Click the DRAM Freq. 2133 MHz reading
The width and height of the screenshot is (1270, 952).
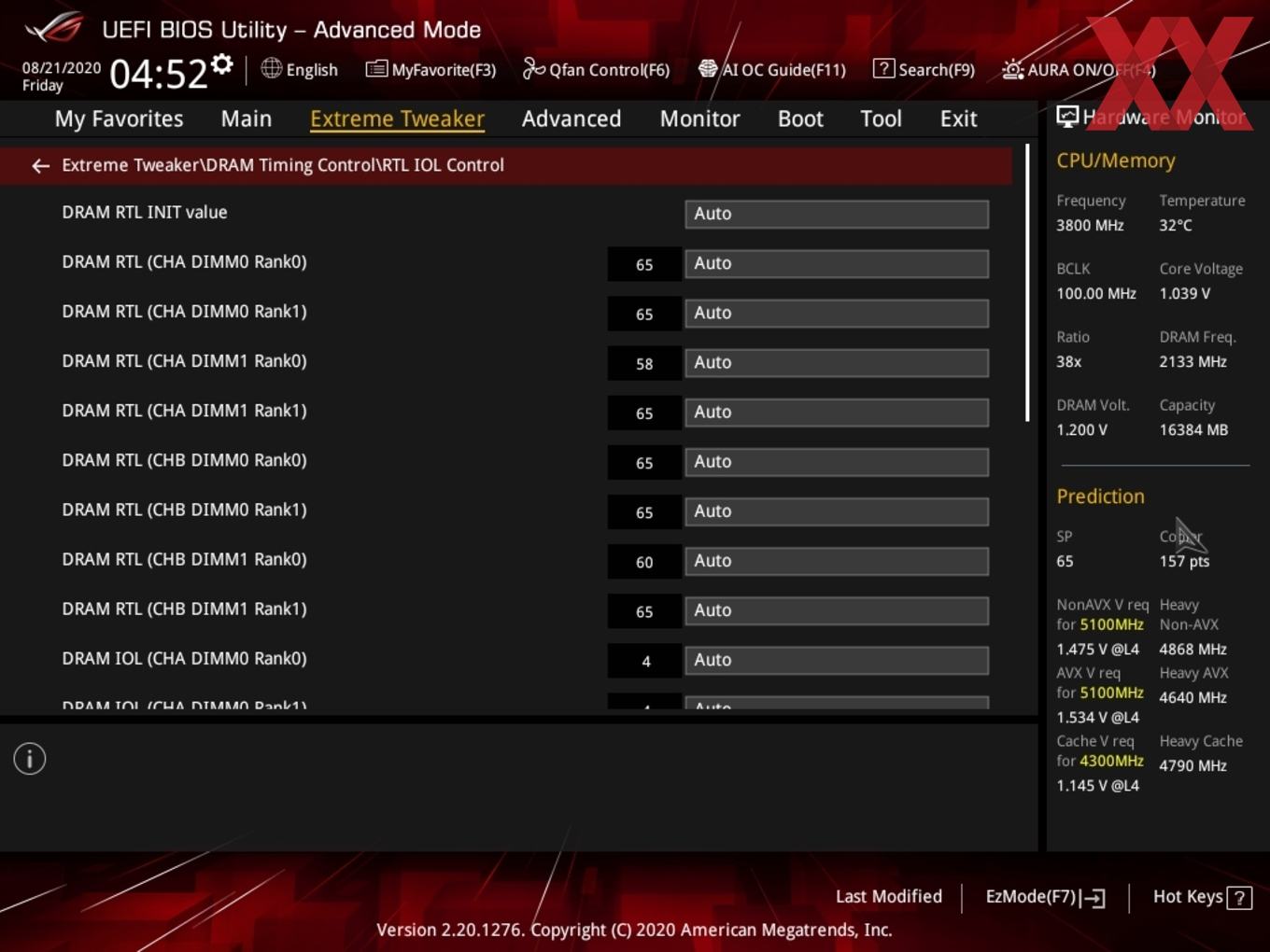click(1192, 361)
